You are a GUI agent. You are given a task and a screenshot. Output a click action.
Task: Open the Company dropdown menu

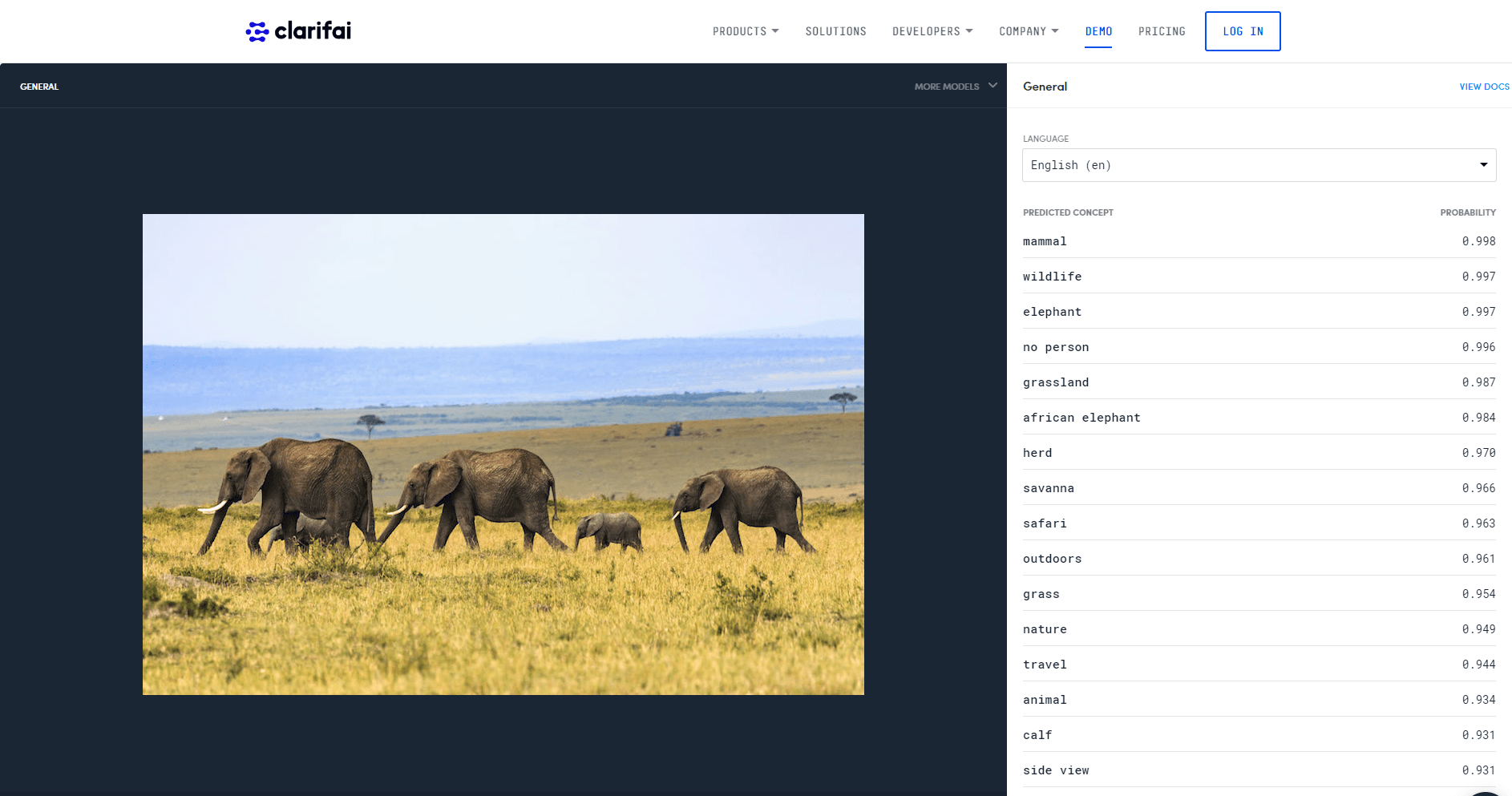pyautogui.click(x=1028, y=31)
